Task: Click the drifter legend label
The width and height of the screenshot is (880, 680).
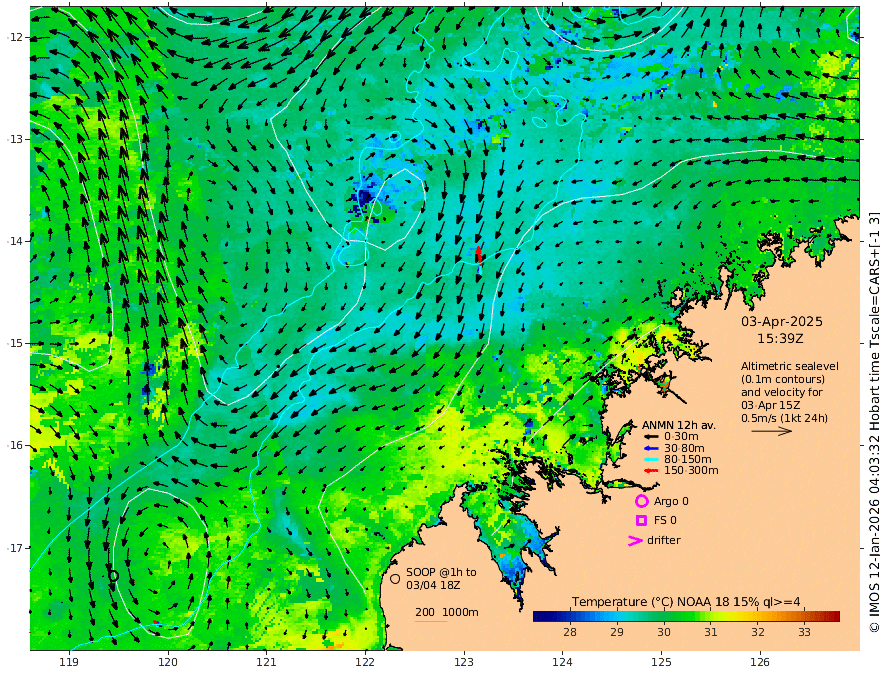Action: click(664, 540)
